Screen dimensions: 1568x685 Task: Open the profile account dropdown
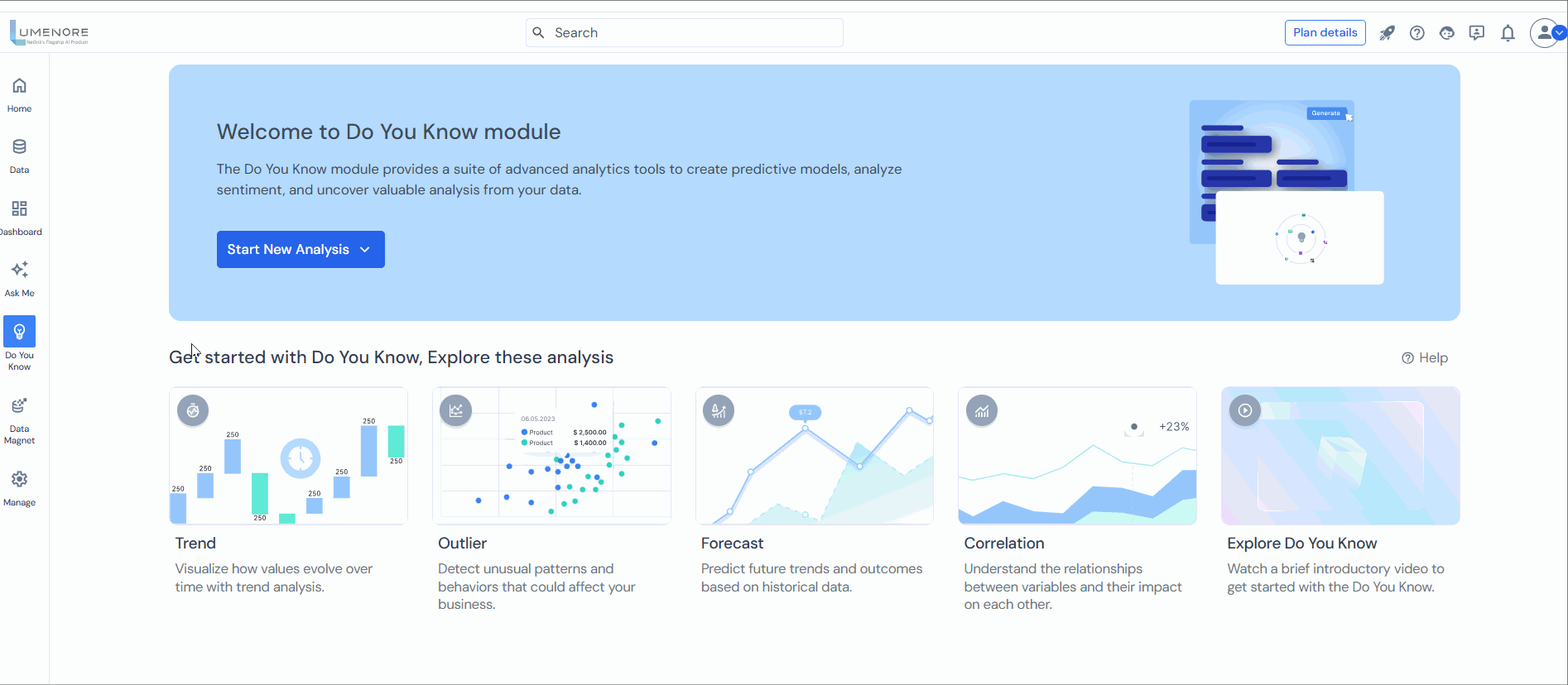tap(1546, 33)
